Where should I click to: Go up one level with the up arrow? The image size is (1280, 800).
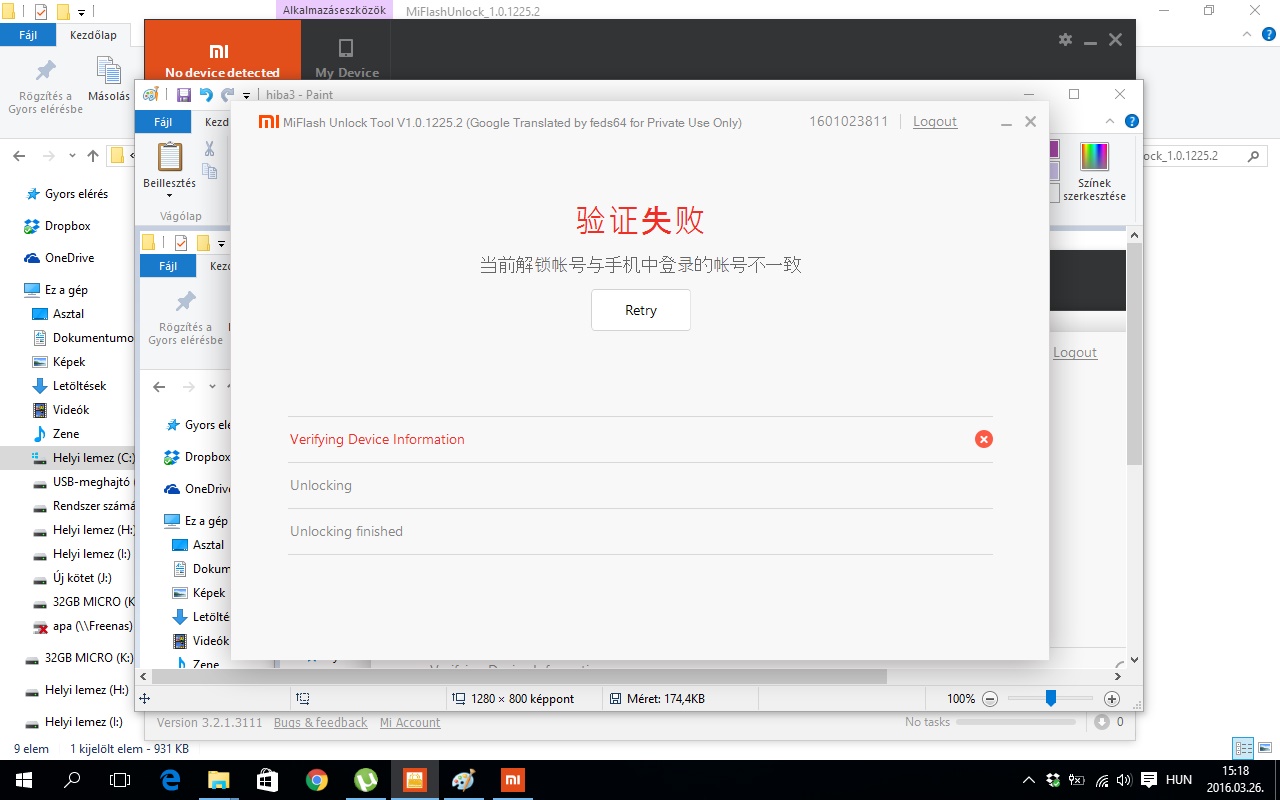93,156
